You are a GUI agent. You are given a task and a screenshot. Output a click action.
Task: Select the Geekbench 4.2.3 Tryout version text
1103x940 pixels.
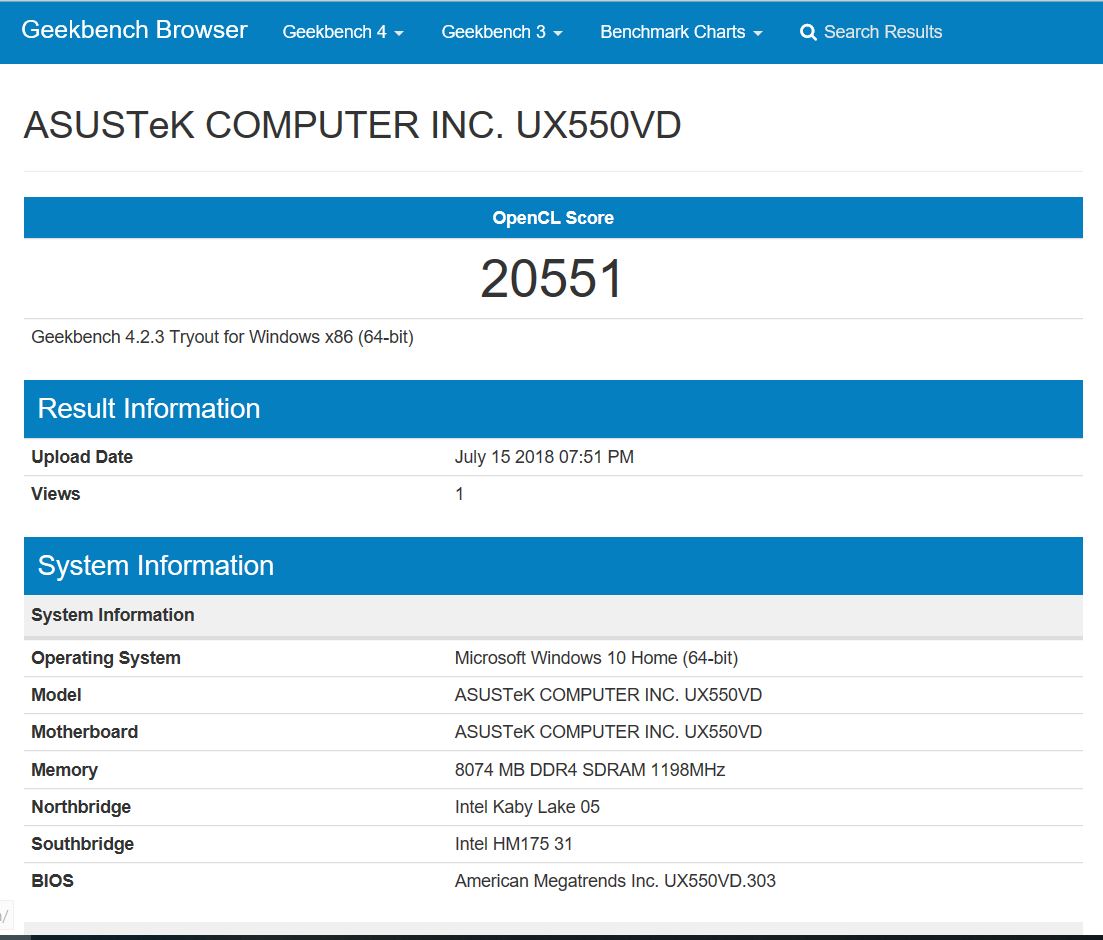222,337
